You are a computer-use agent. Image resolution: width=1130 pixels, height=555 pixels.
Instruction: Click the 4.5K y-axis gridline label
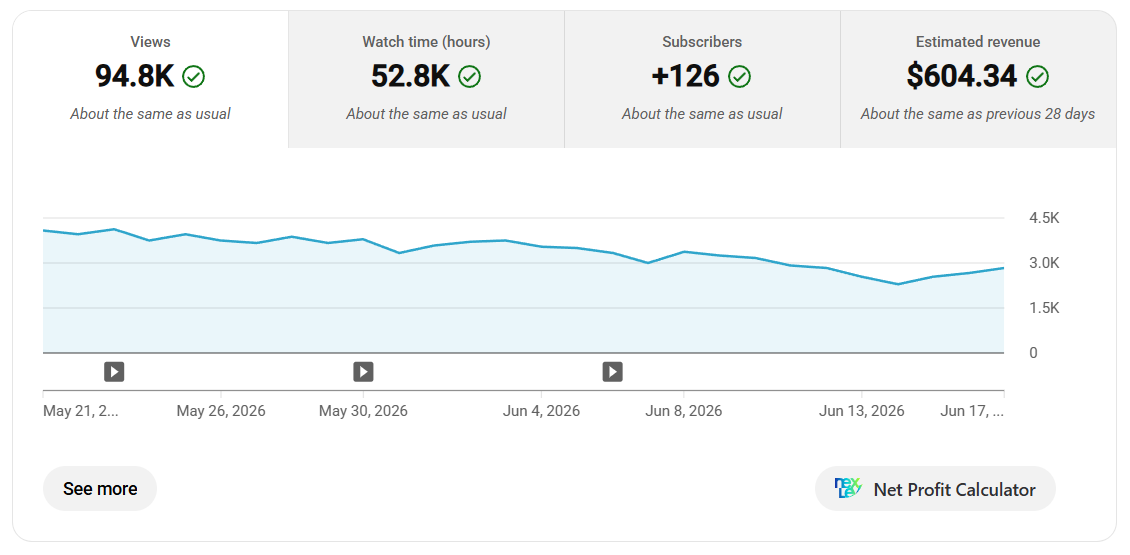tap(1045, 218)
